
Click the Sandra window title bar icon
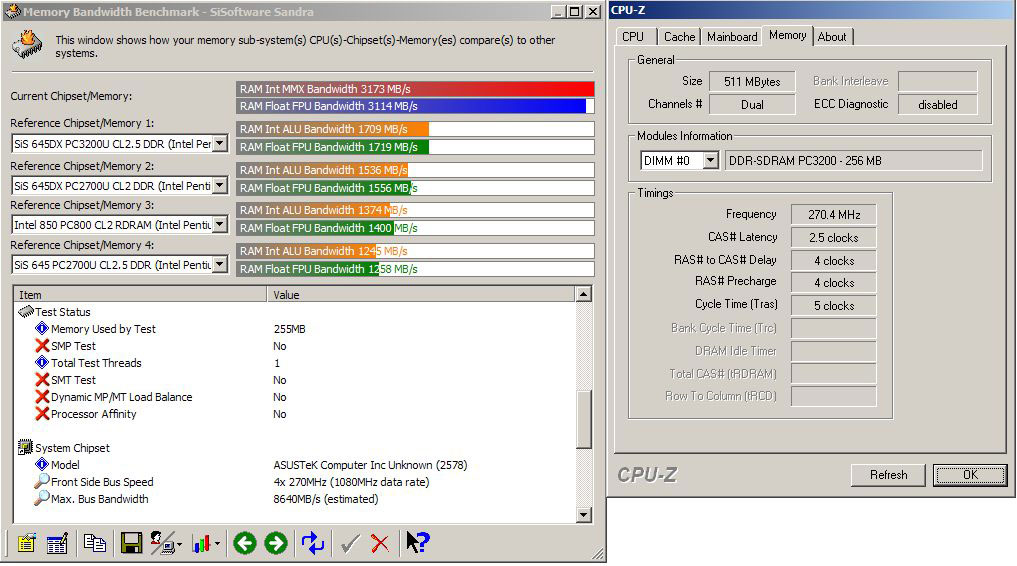pos(12,11)
